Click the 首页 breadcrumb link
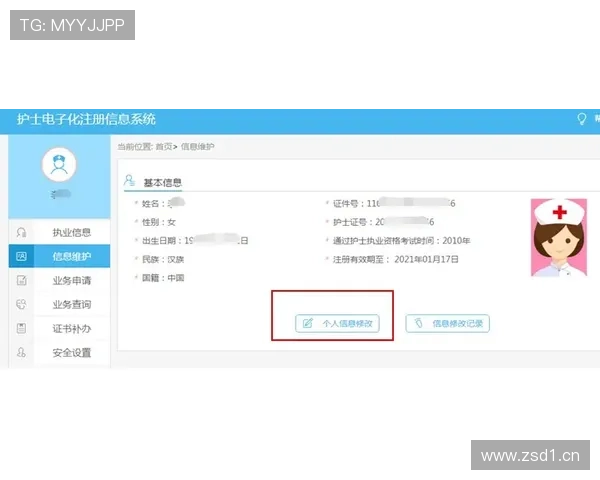 [x=164, y=147]
